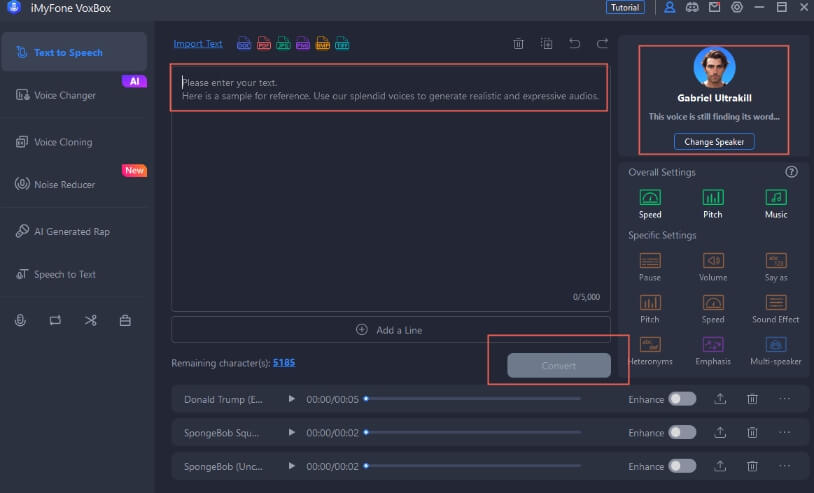Viewport: 814px width, 493px height.
Task: Apply Emphasis setting
Action: click(713, 351)
